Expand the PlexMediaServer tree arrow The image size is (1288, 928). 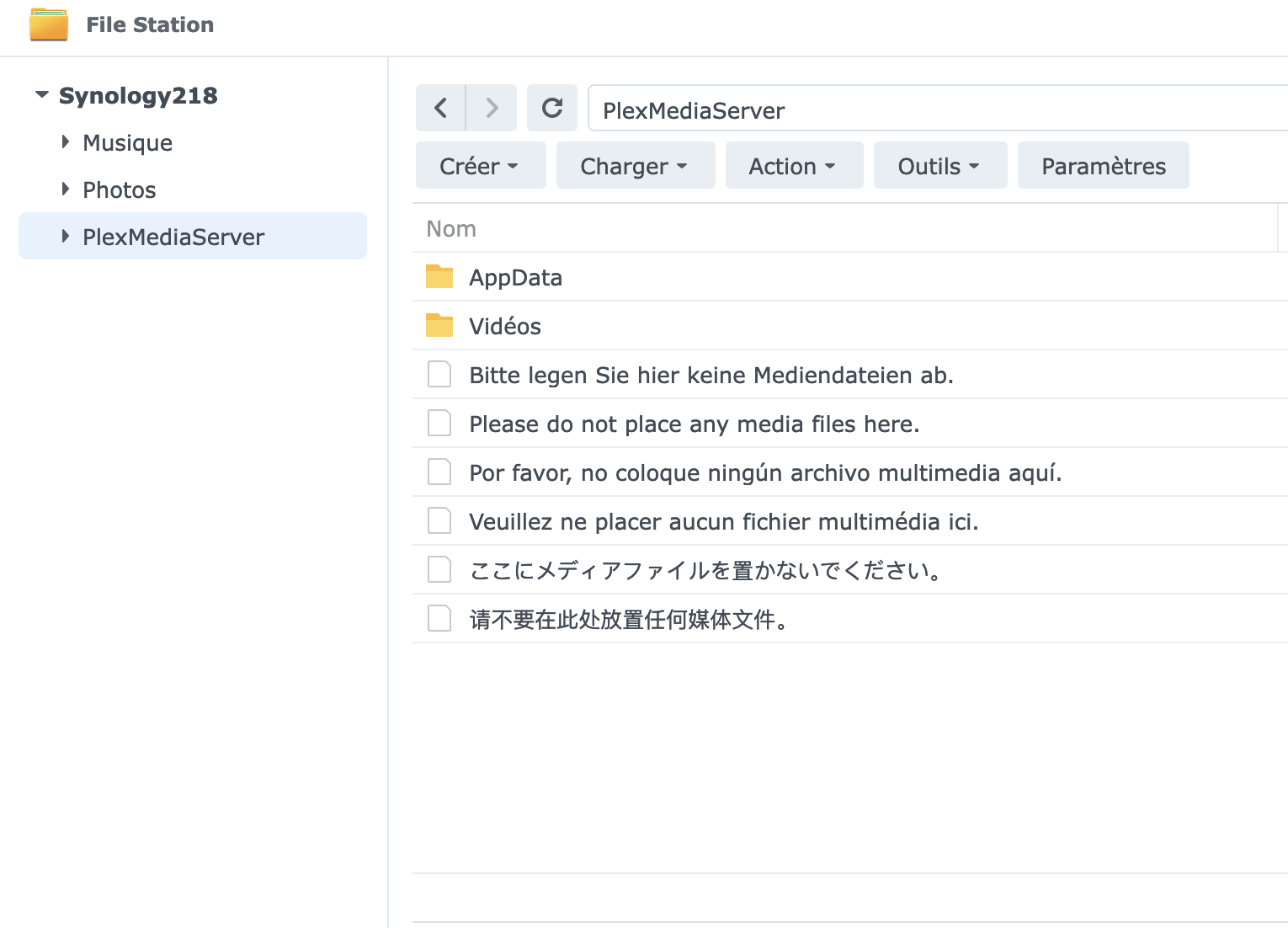tap(66, 237)
